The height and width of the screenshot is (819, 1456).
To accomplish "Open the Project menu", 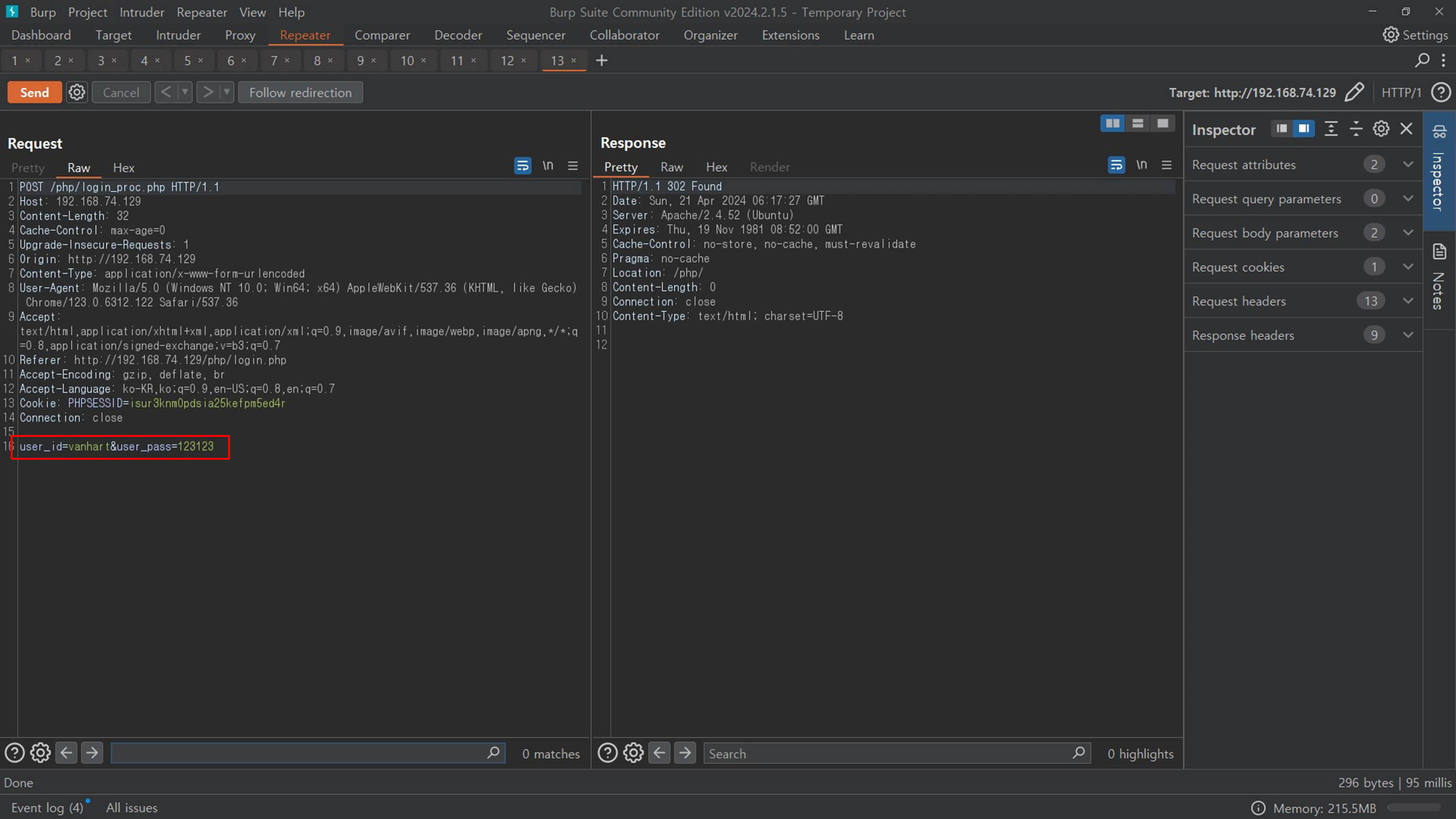I will (87, 12).
